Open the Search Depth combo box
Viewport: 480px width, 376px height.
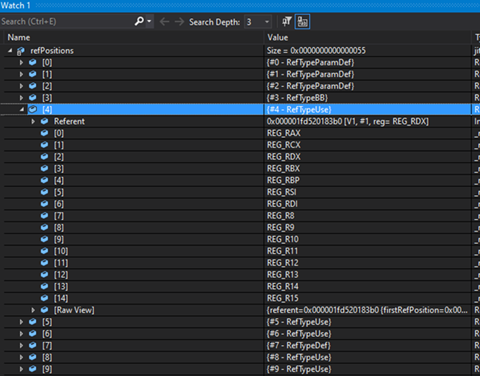coord(258,22)
